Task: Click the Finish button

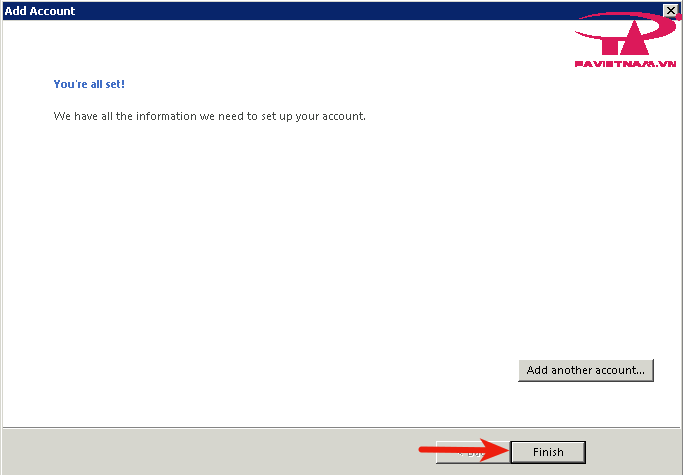Action: (547, 452)
